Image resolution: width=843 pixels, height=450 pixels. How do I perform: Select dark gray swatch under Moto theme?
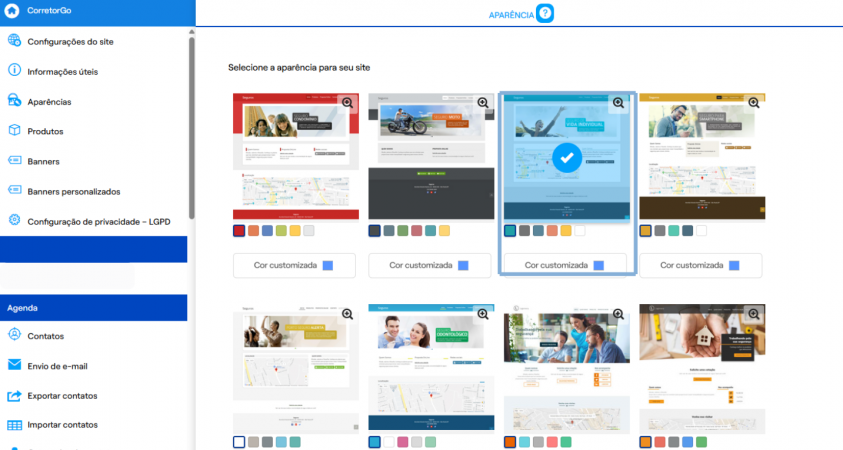(x=375, y=231)
